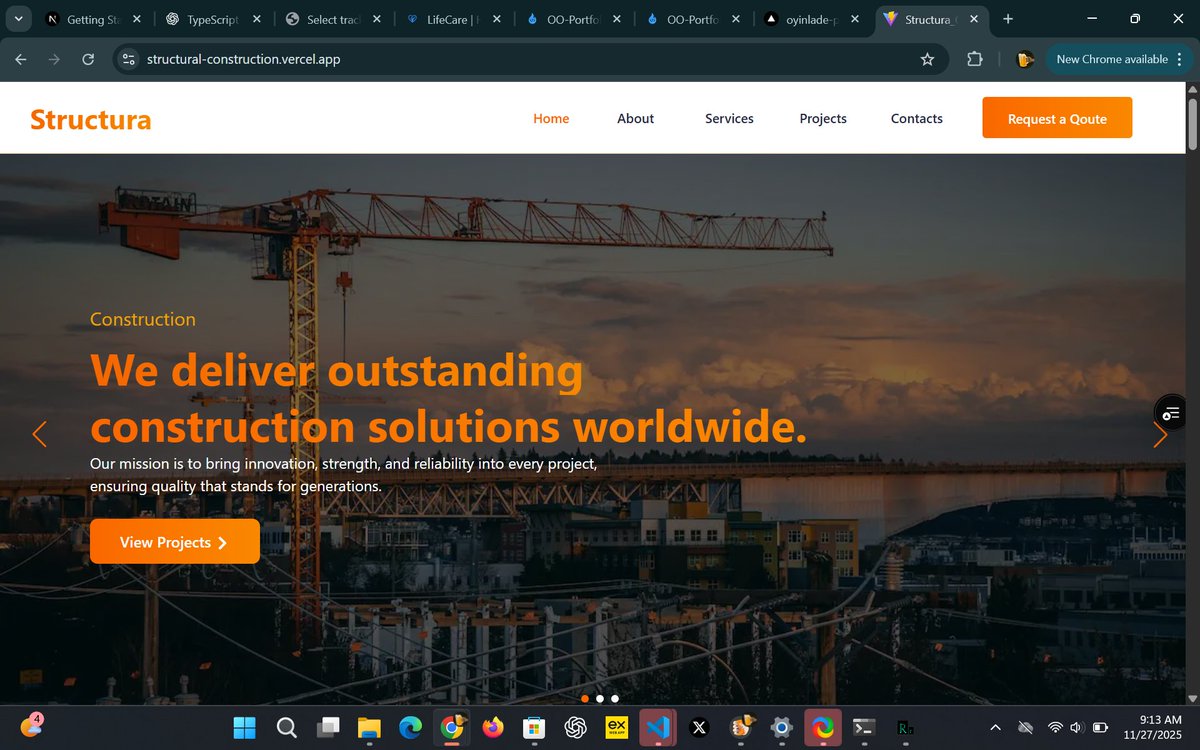Select the second carousel dot indicator
The width and height of the screenshot is (1200, 750).
click(599, 698)
